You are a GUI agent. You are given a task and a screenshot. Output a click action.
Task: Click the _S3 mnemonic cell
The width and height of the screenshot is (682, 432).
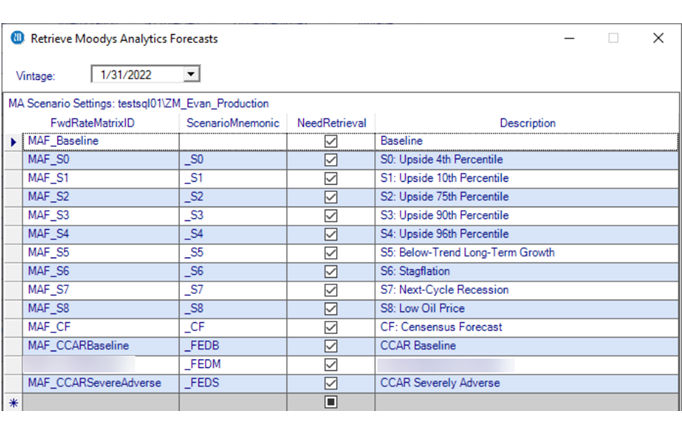(x=233, y=216)
